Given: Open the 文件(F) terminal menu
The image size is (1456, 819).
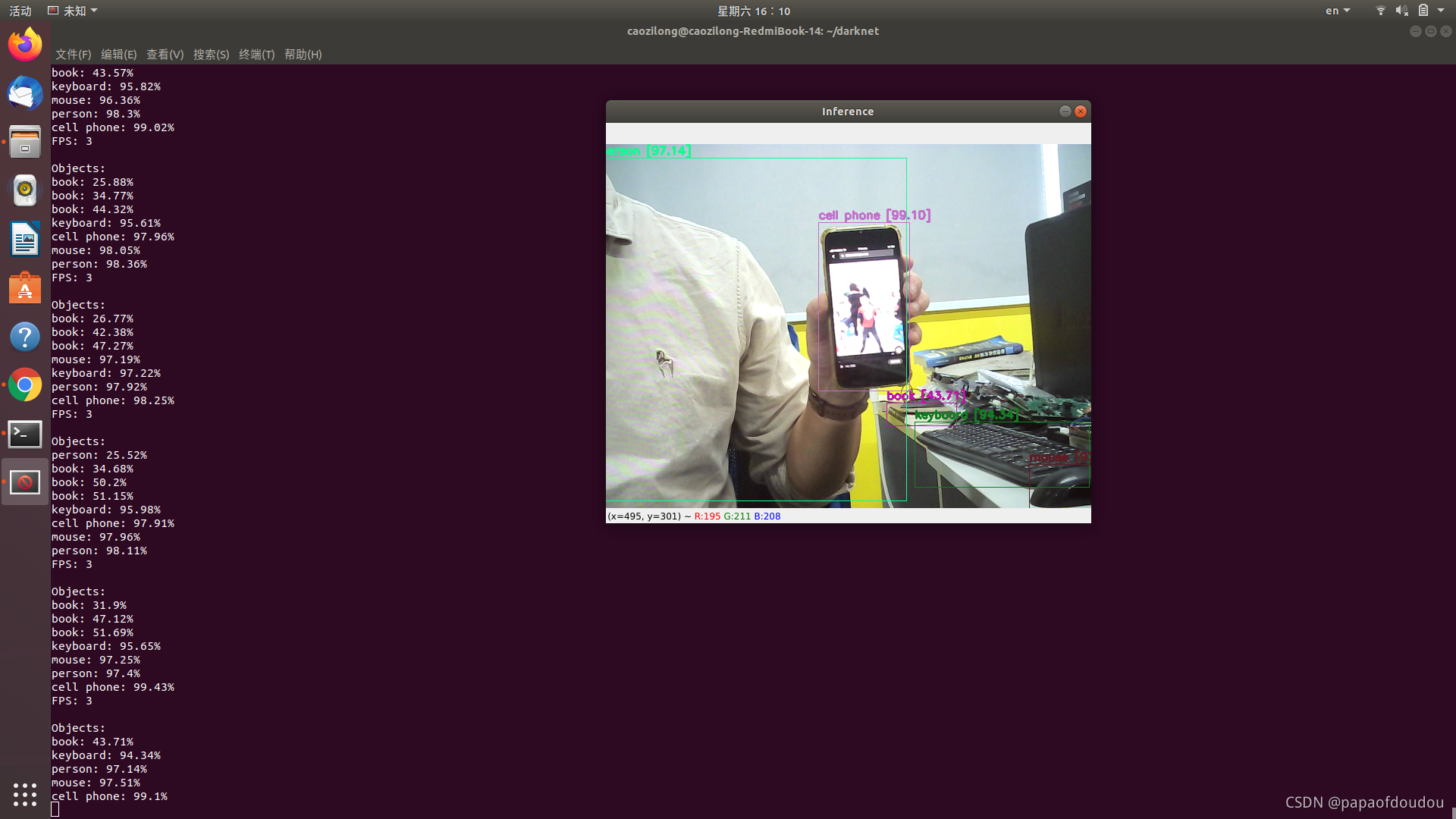Looking at the screenshot, I should coord(73,55).
